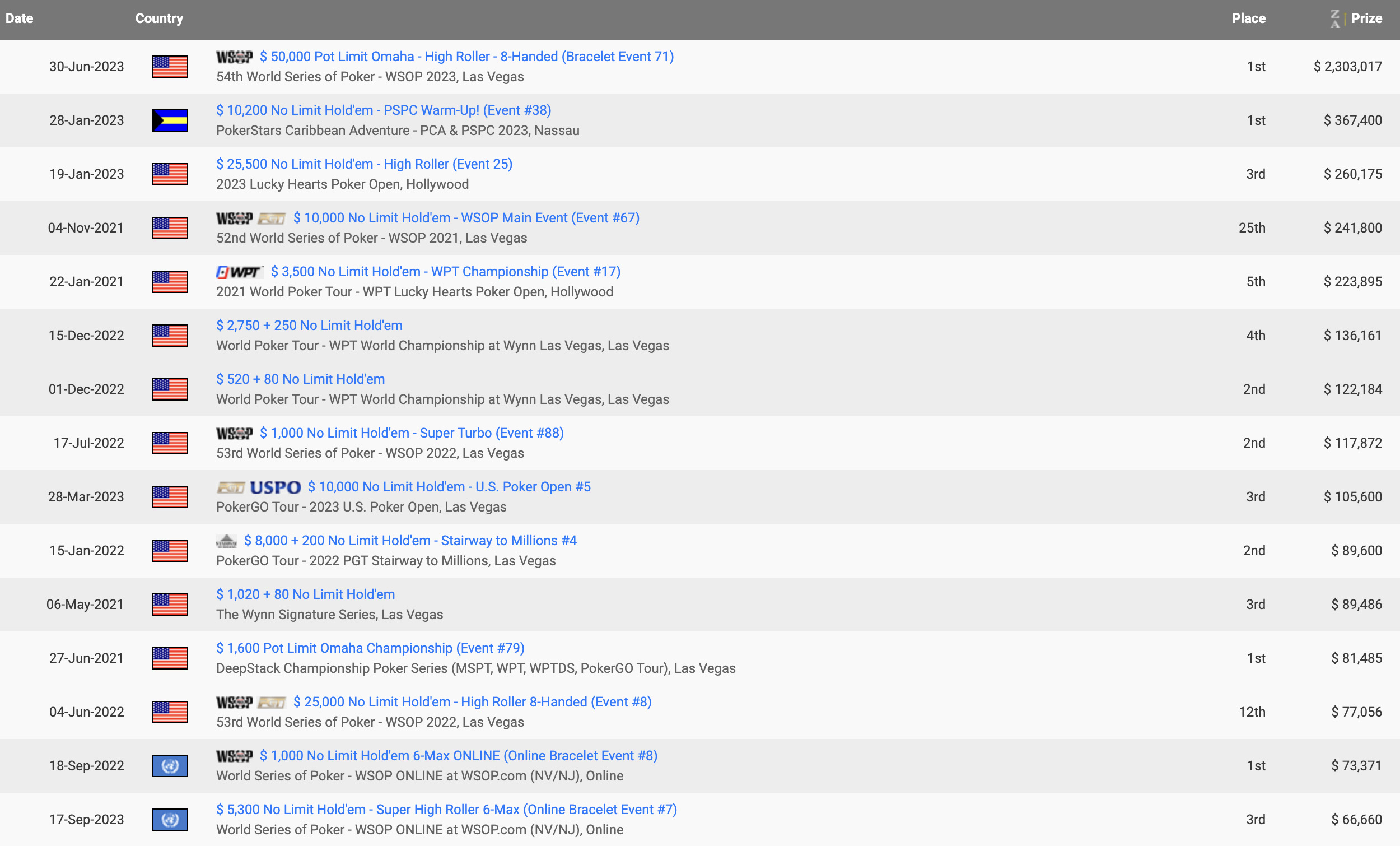Click US flag on 19-Jan-2023 row
Viewport: 1400px width, 846px height.
(170, 174)
